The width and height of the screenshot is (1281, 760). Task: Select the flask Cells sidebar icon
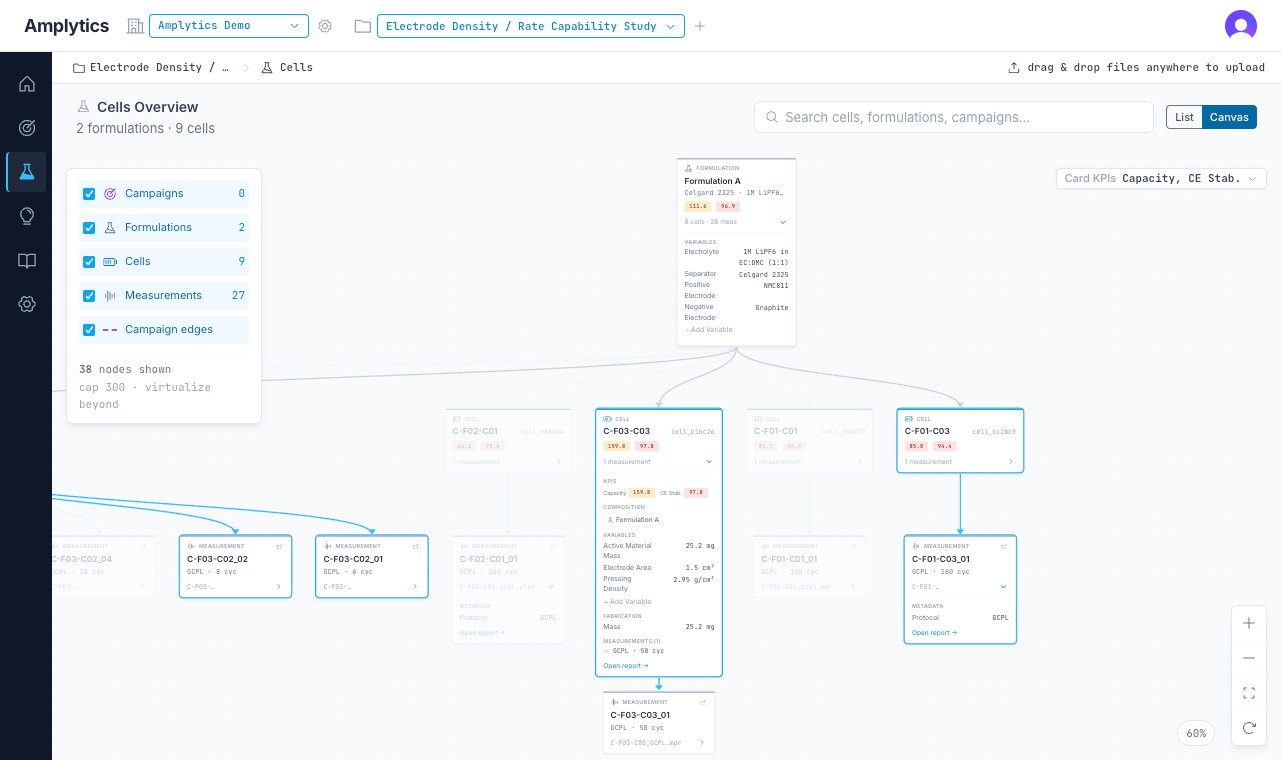(27, 172)
